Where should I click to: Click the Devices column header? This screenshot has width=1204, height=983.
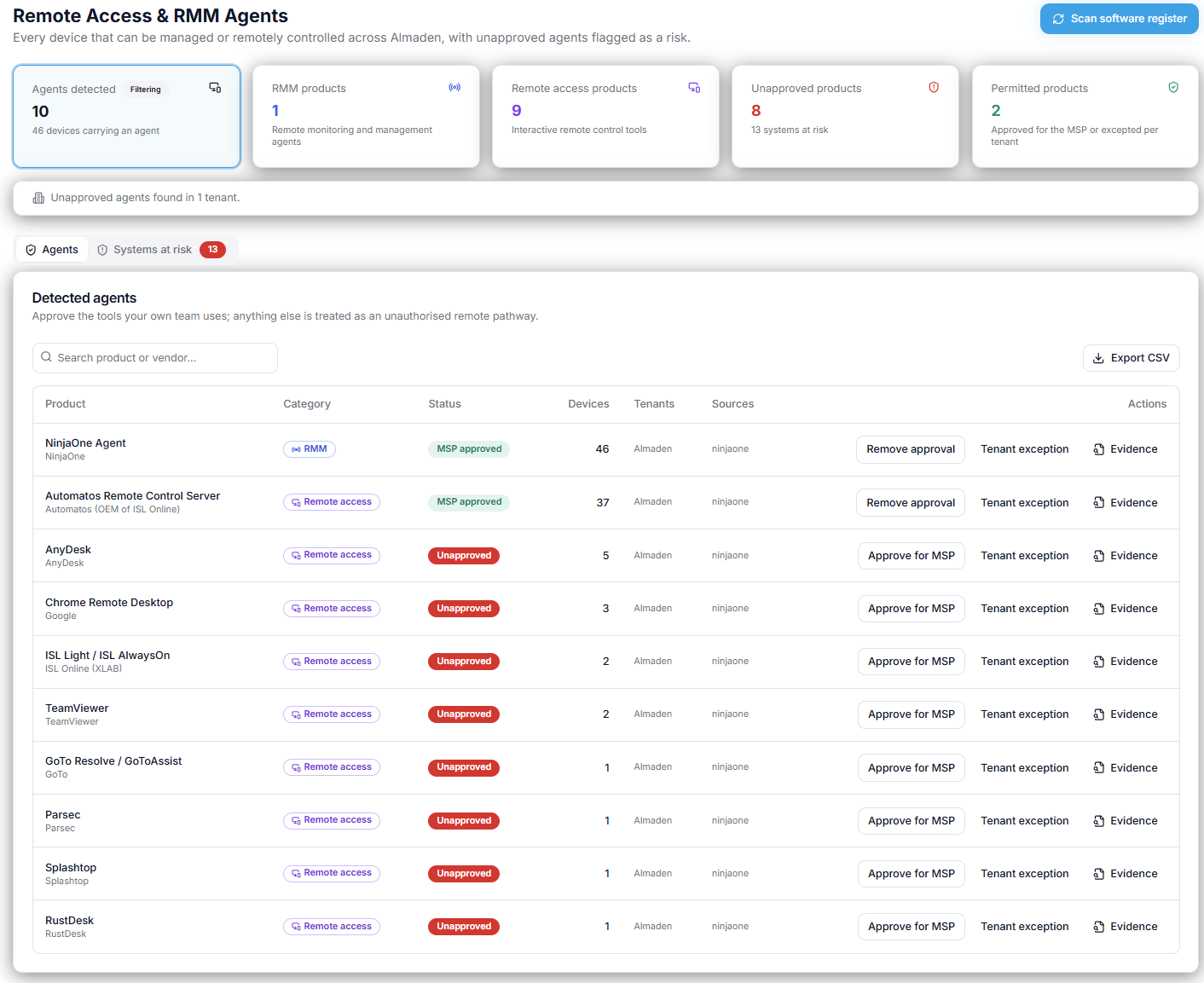click(x=588, y=404)
